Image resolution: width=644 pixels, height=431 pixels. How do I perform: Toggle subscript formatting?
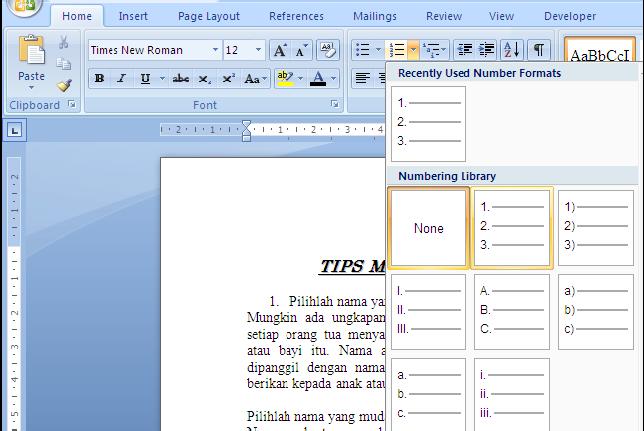pyautogui.click(x=204, y=78)
